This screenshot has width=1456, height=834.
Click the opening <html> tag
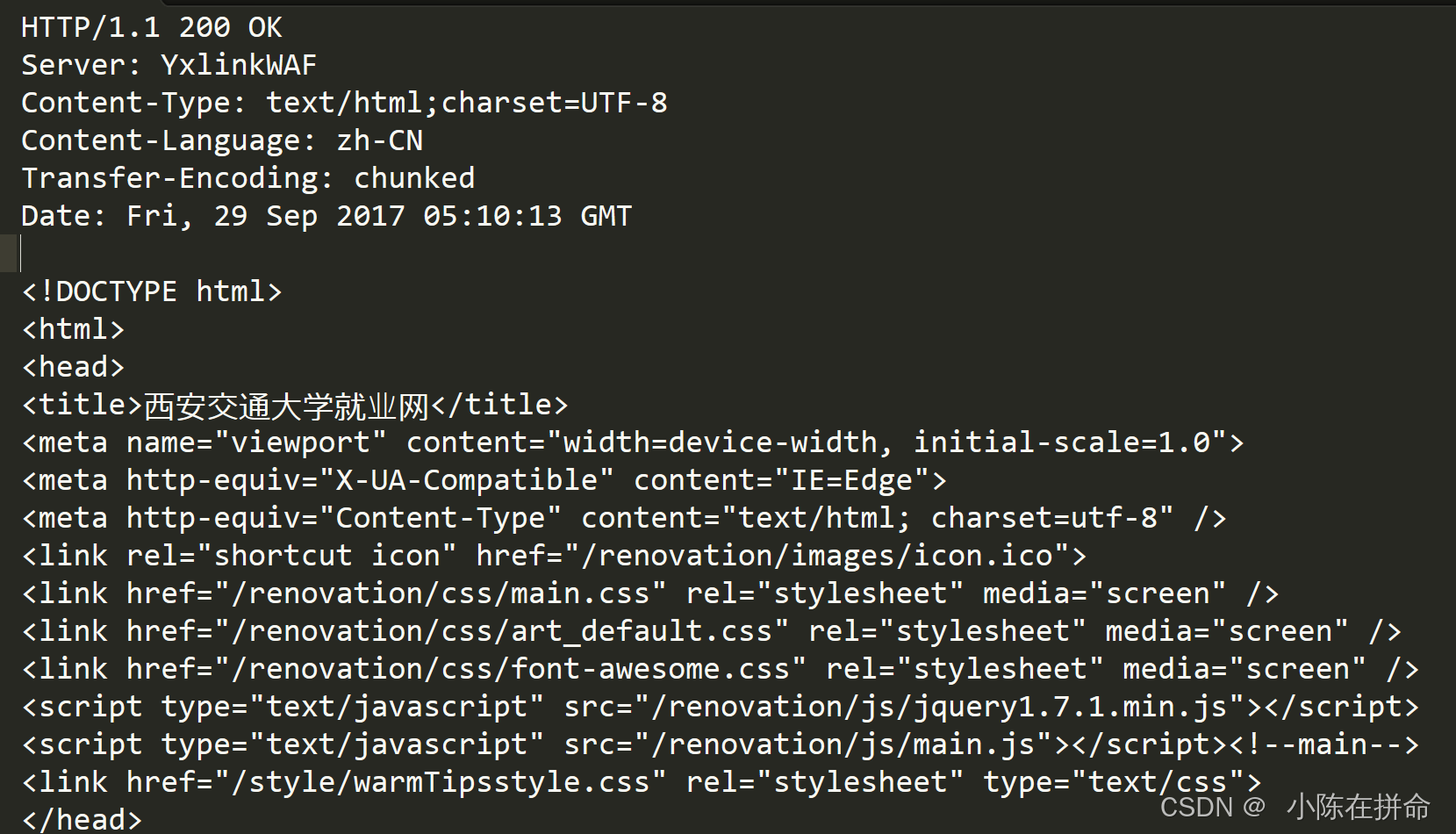(x=73, y=329)
